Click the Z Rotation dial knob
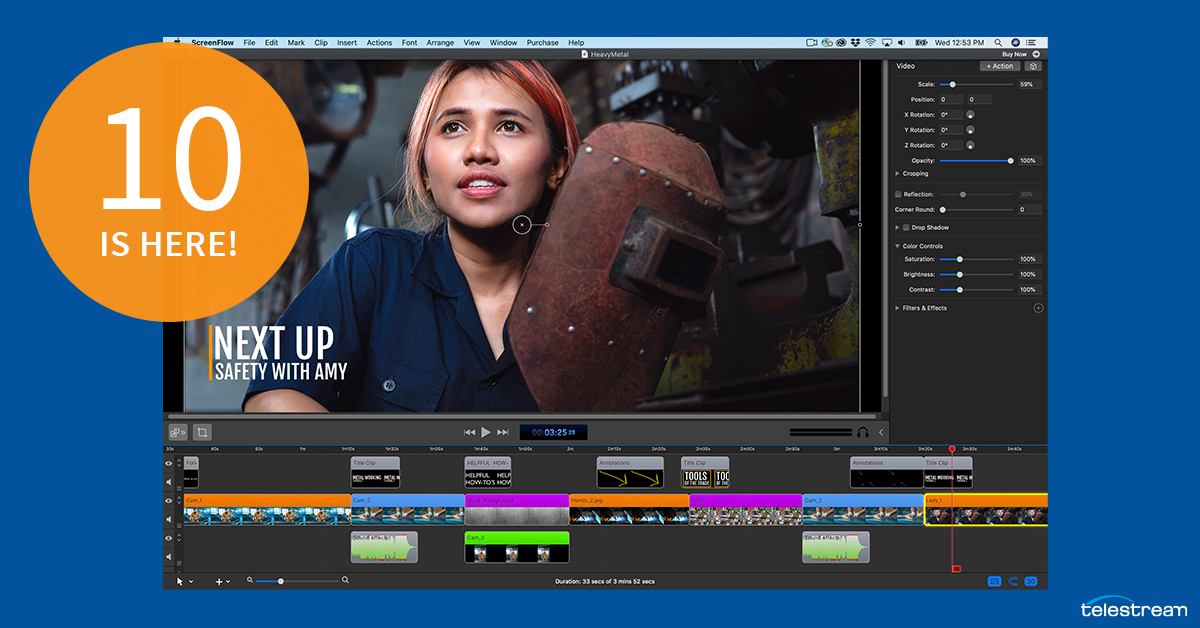Viewport: 1200px width, 628px height. tap(970, 145)
